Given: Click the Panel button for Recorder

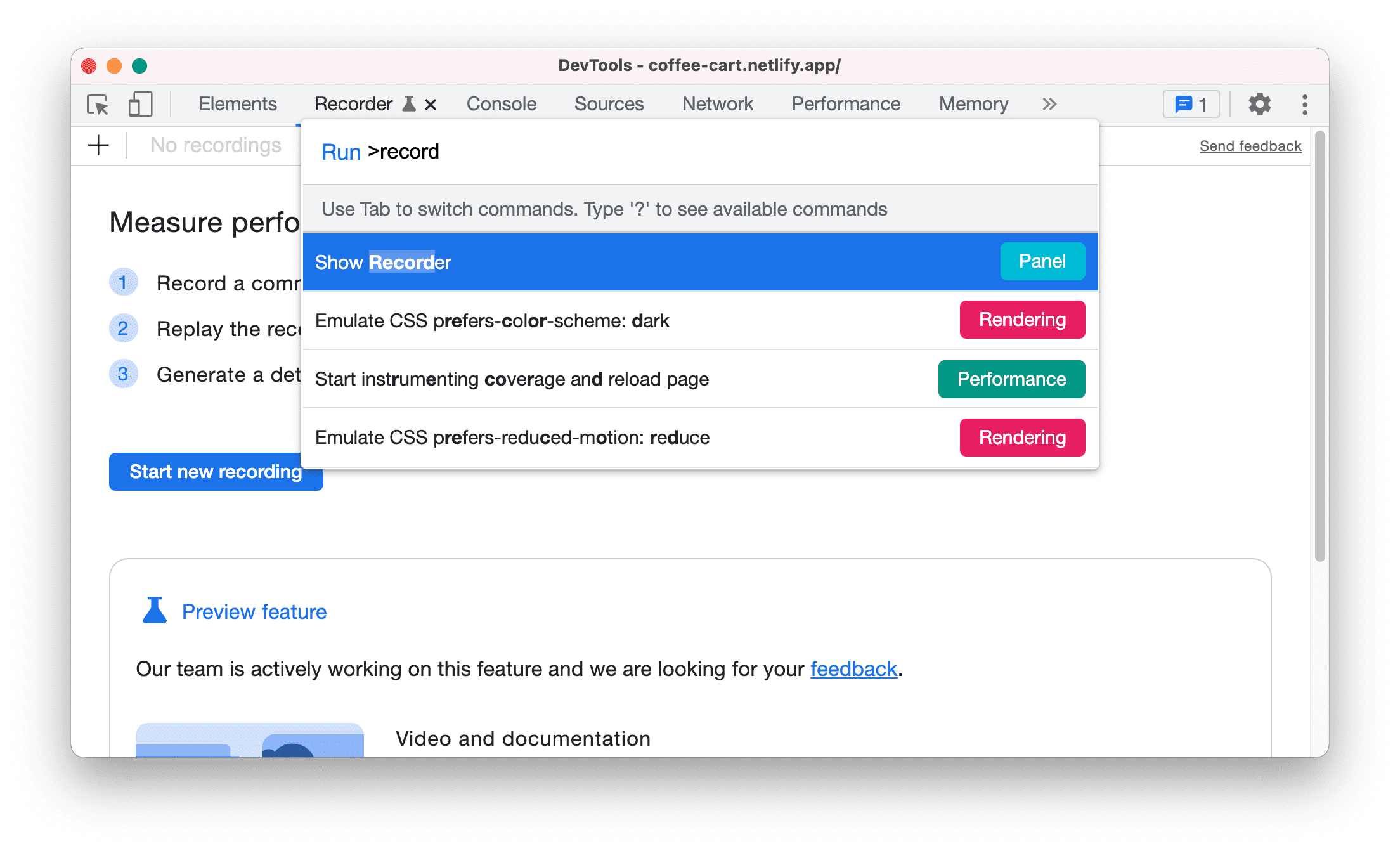Looking at the screenshot, I should [1042, 261].
